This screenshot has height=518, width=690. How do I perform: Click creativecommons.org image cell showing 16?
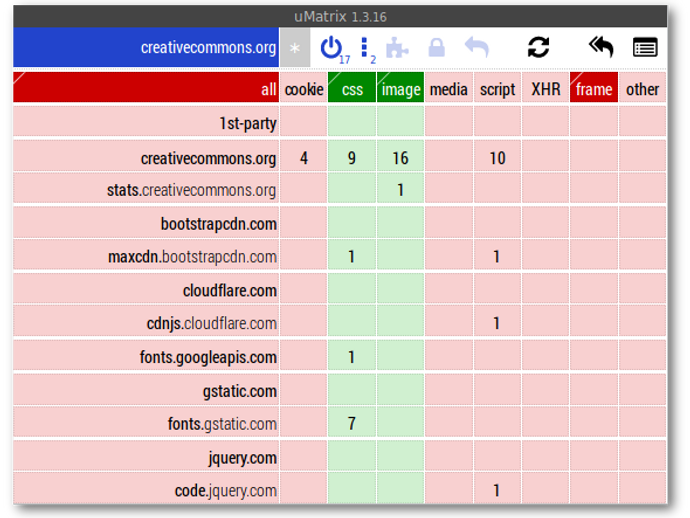pos(400,155)
